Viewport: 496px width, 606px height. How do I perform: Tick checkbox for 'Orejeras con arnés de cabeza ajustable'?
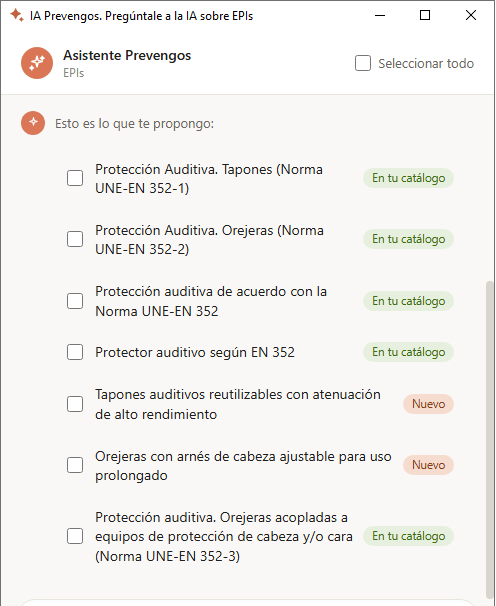click(x=75, y=465)
